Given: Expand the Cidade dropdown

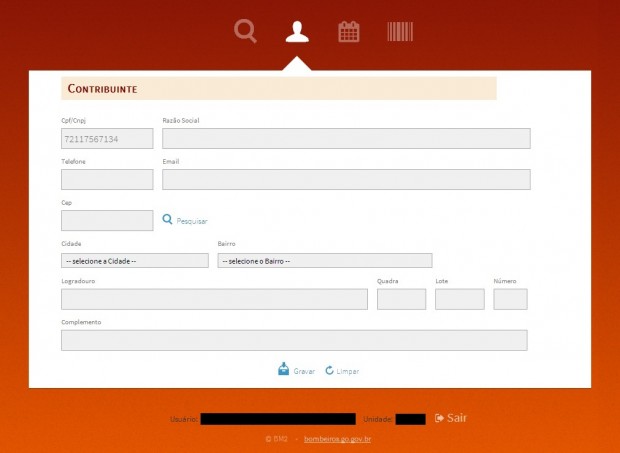Looking at the screenshot, I should click(134, 261).
